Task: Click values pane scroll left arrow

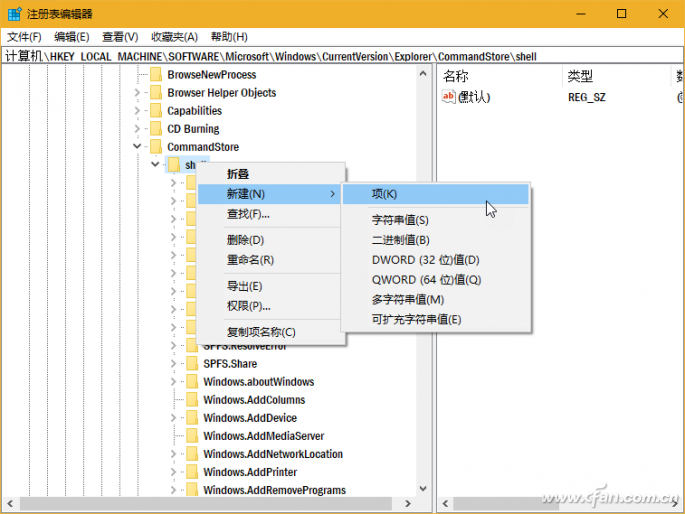Action: [445, 504]
